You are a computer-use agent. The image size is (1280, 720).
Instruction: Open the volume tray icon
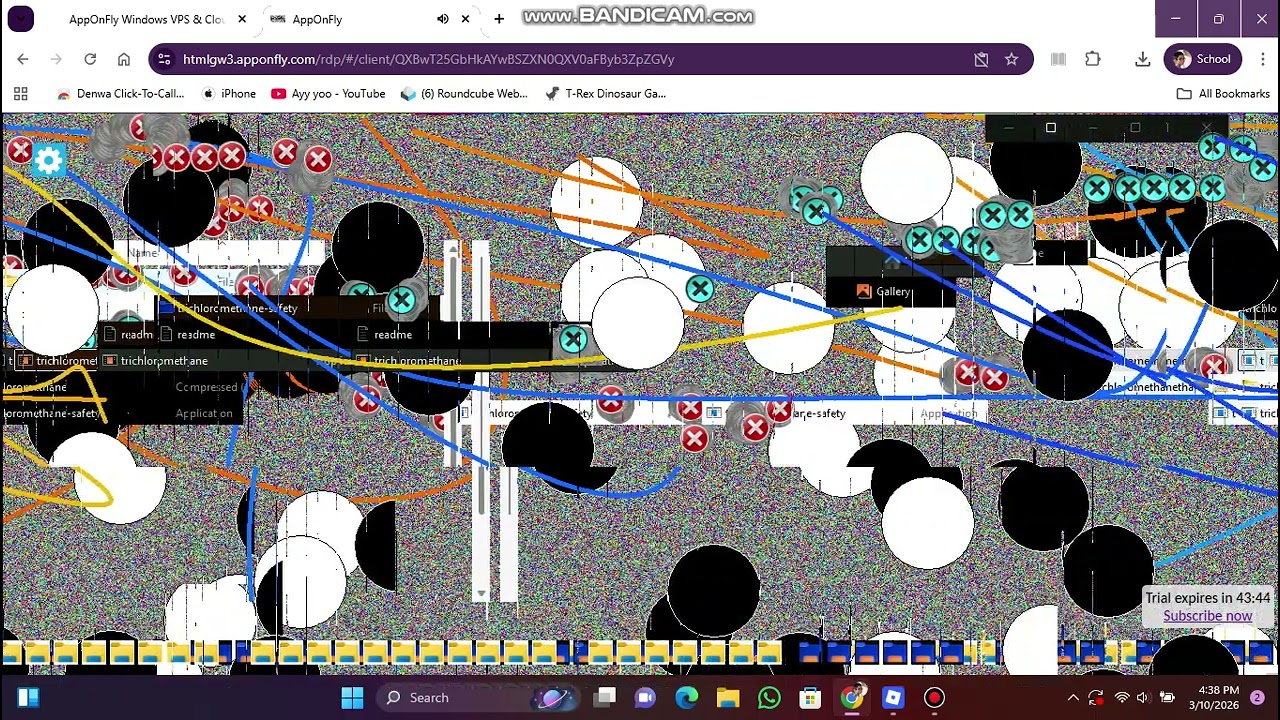click(1143, 698)
